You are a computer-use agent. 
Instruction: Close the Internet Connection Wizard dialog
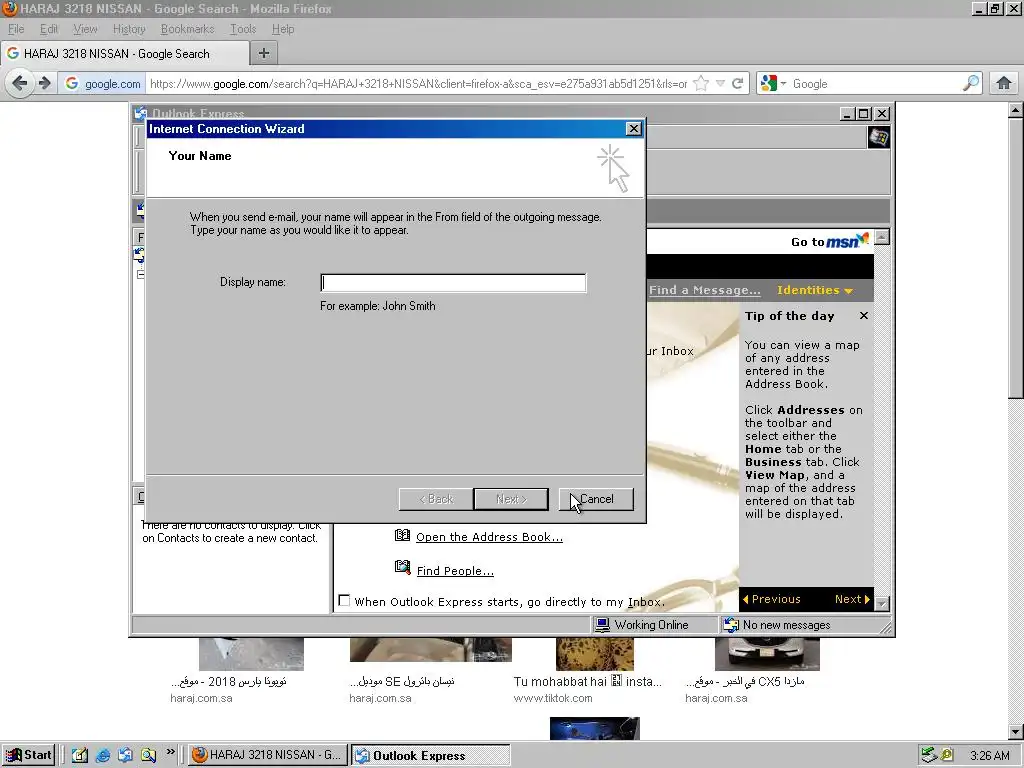click(633, 129)
